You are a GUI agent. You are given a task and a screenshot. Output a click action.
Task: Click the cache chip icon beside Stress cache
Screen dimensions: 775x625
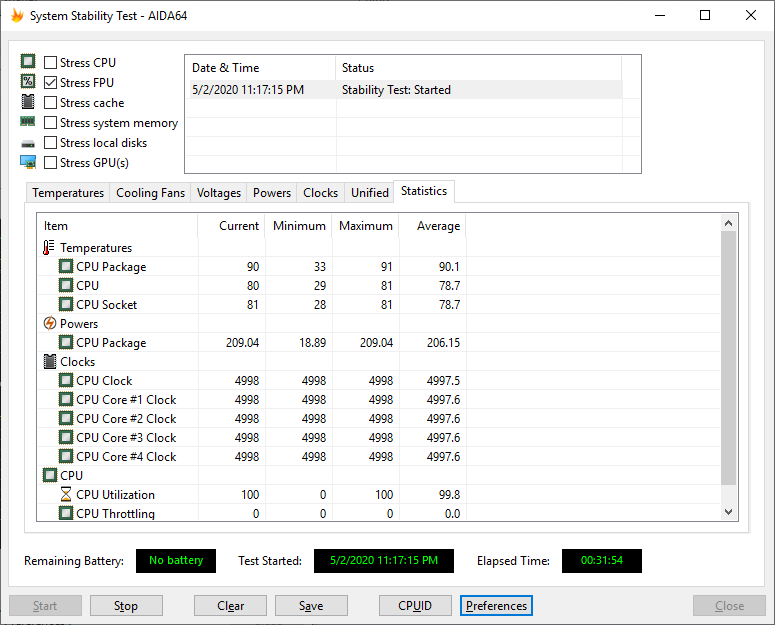(28, 102)
